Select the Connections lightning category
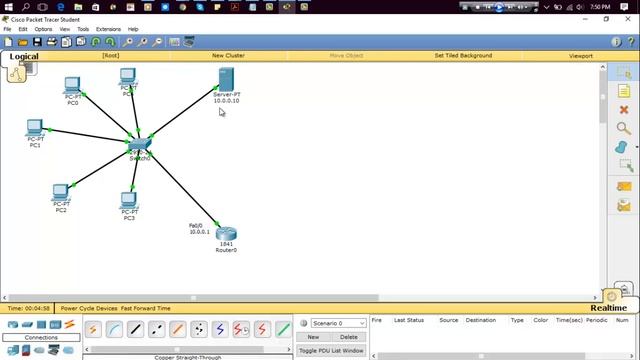The height and width of the screenshot is (360, 640). point(70,324)
